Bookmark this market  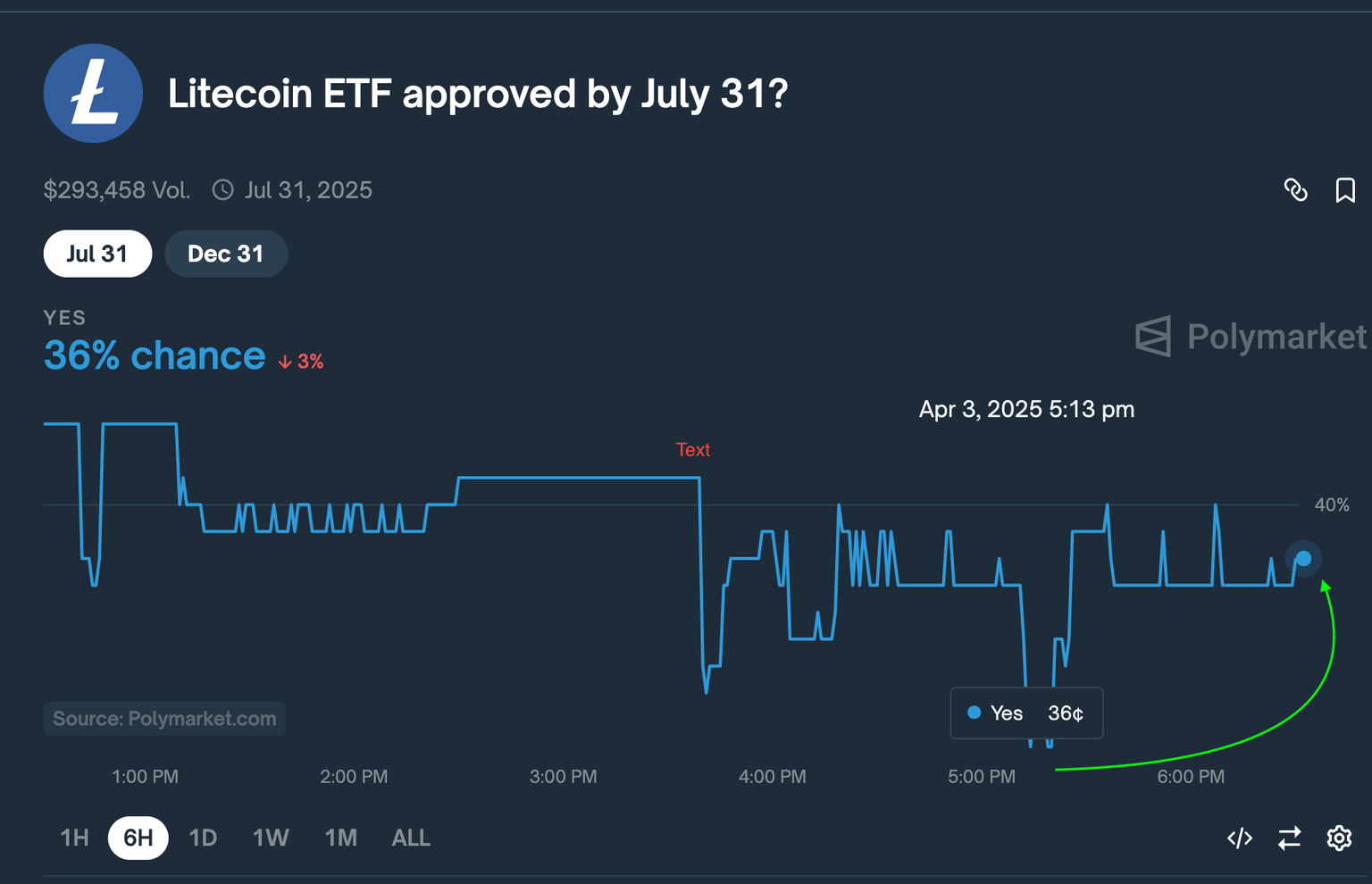1345,190
